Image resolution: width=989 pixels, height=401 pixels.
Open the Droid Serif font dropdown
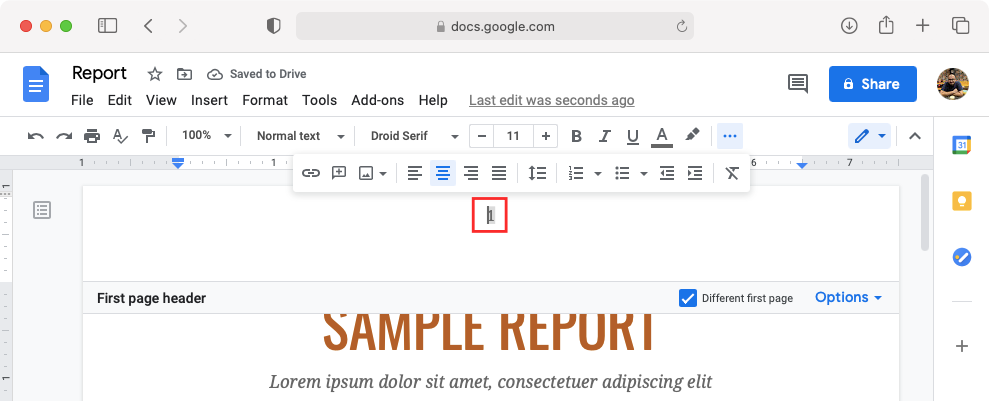click(414, 136)
